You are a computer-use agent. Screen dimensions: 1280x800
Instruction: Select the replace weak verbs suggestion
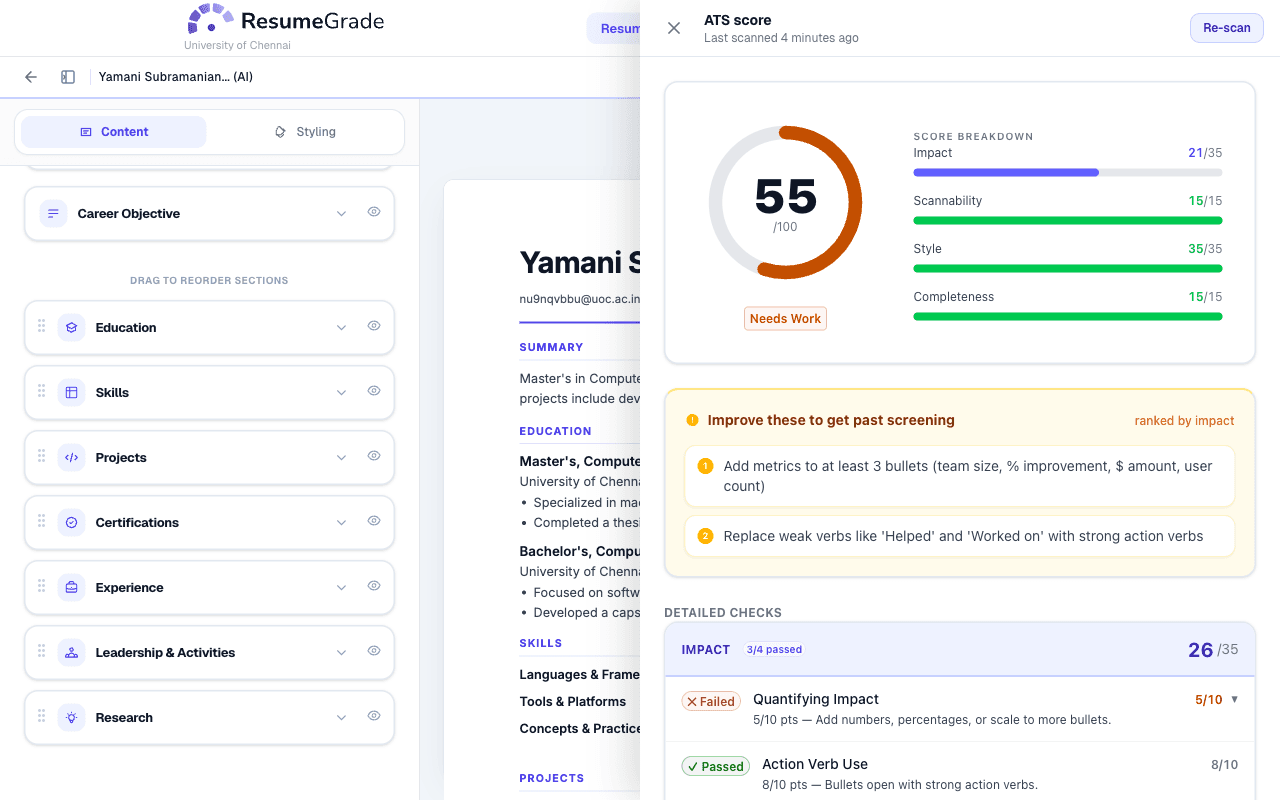[x=960, y=537]
